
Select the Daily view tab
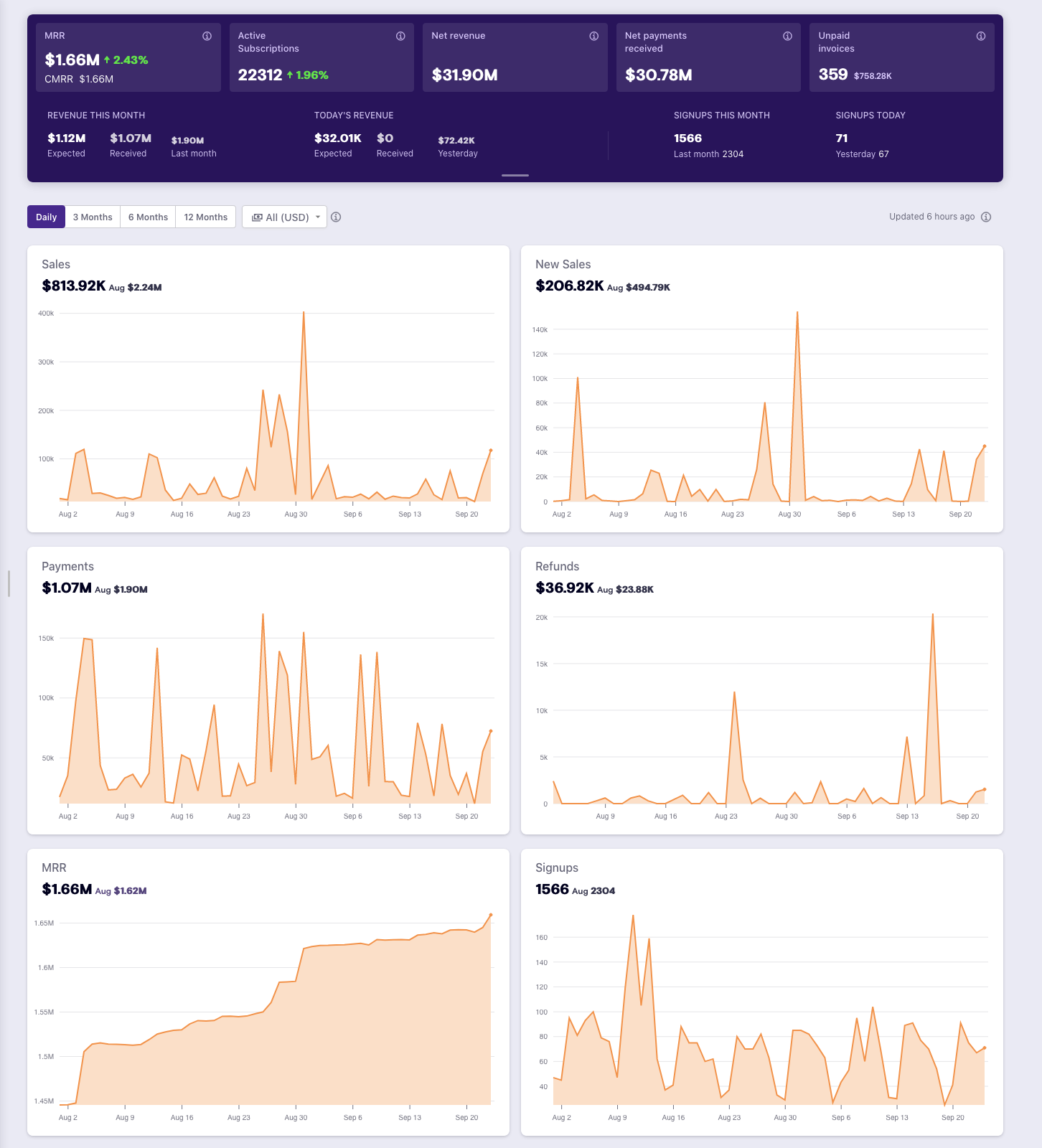pos(46,217)
